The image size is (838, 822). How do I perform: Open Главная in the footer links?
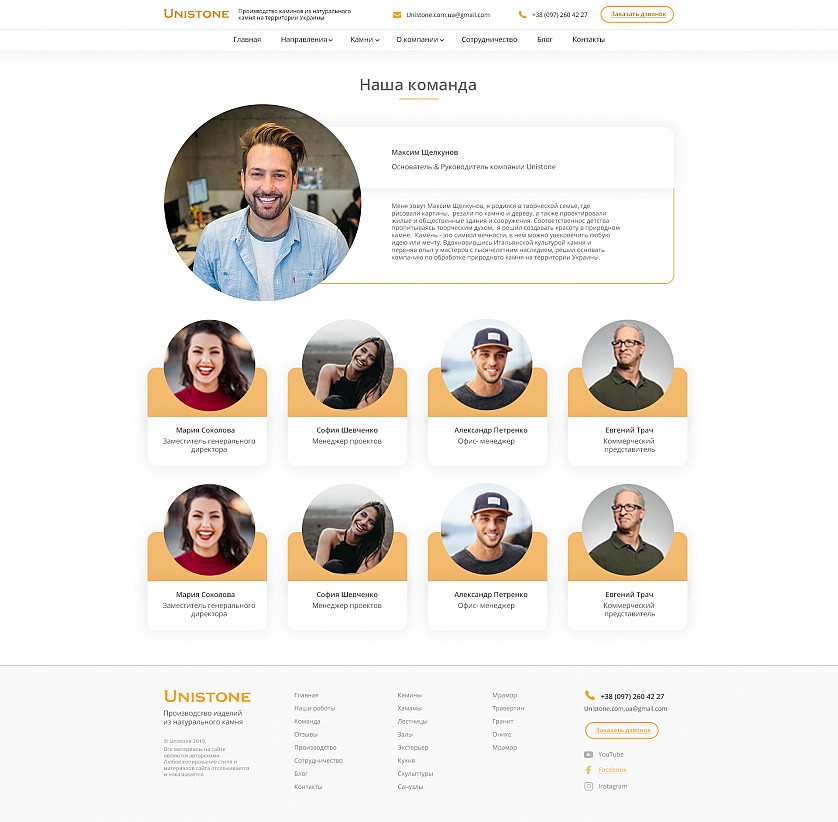[306, 695]
